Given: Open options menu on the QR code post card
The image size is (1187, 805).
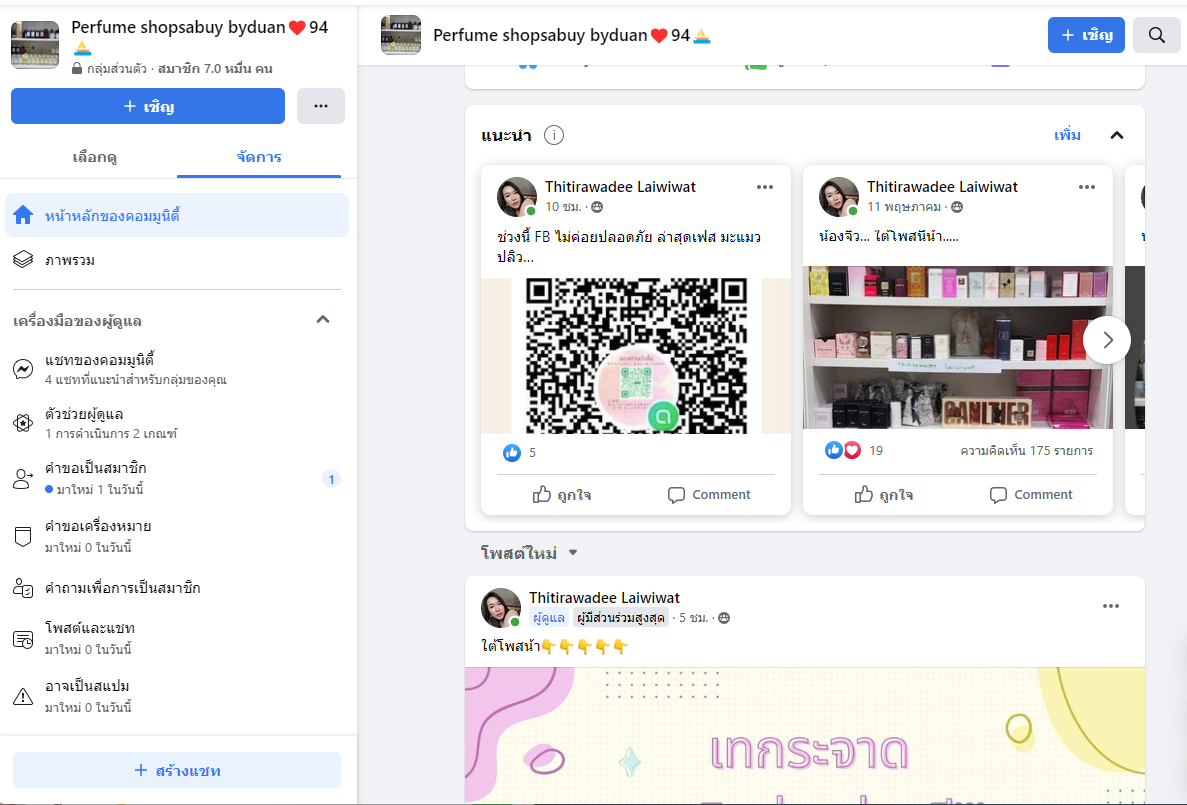Looking at the screenshot, I should click(765, 187).
